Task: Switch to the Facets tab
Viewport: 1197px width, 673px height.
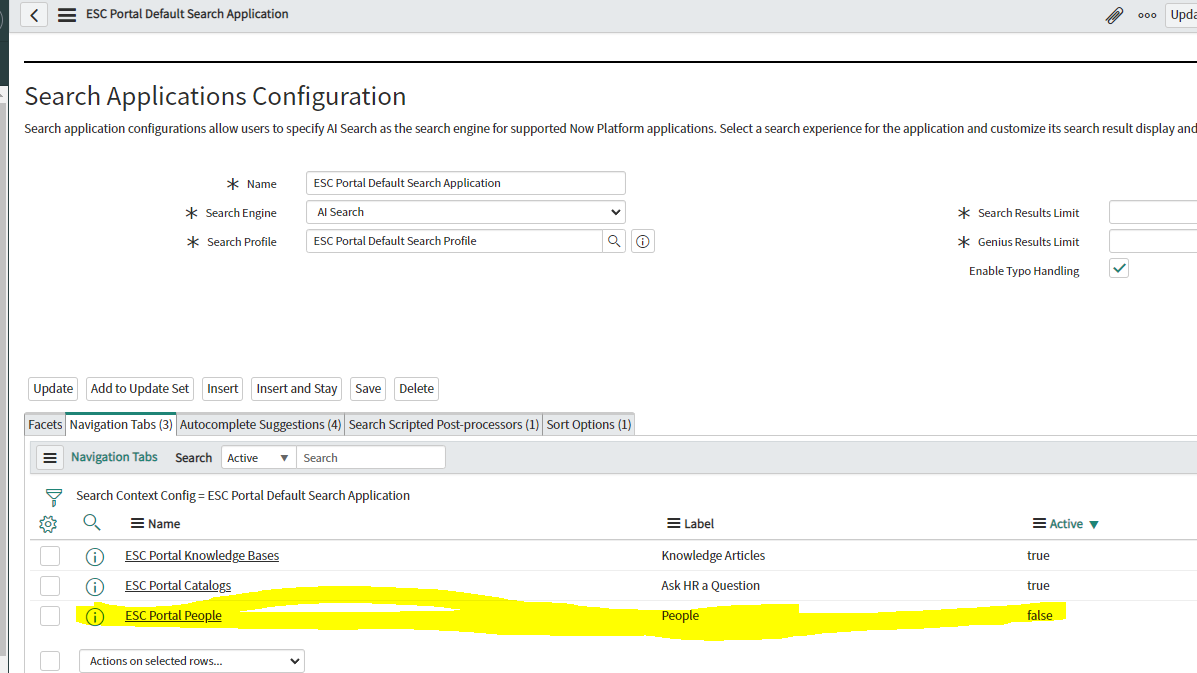Action: 45,424
